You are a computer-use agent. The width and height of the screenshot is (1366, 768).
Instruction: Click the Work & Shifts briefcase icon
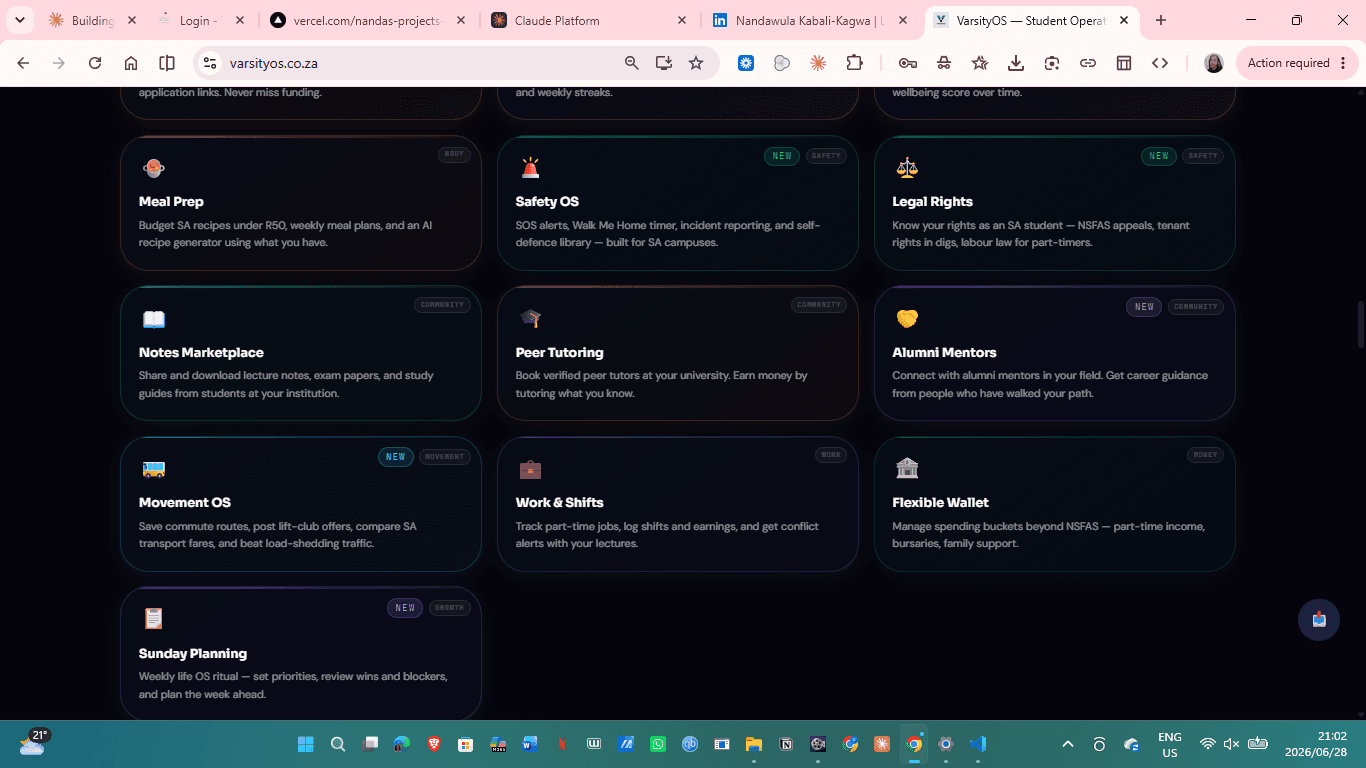click(530, 469)
